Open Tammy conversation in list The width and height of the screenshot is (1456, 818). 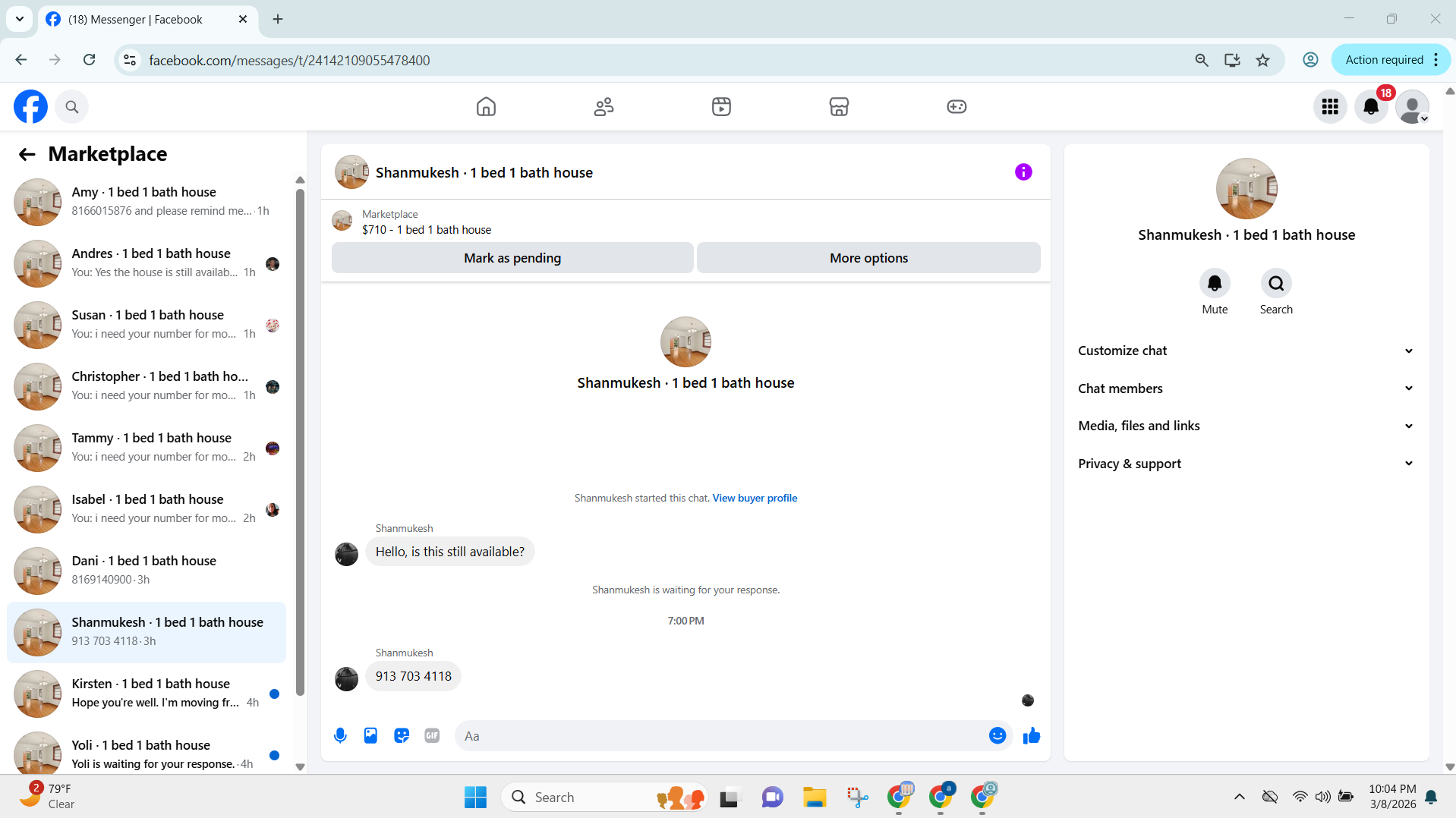[147, 448]
